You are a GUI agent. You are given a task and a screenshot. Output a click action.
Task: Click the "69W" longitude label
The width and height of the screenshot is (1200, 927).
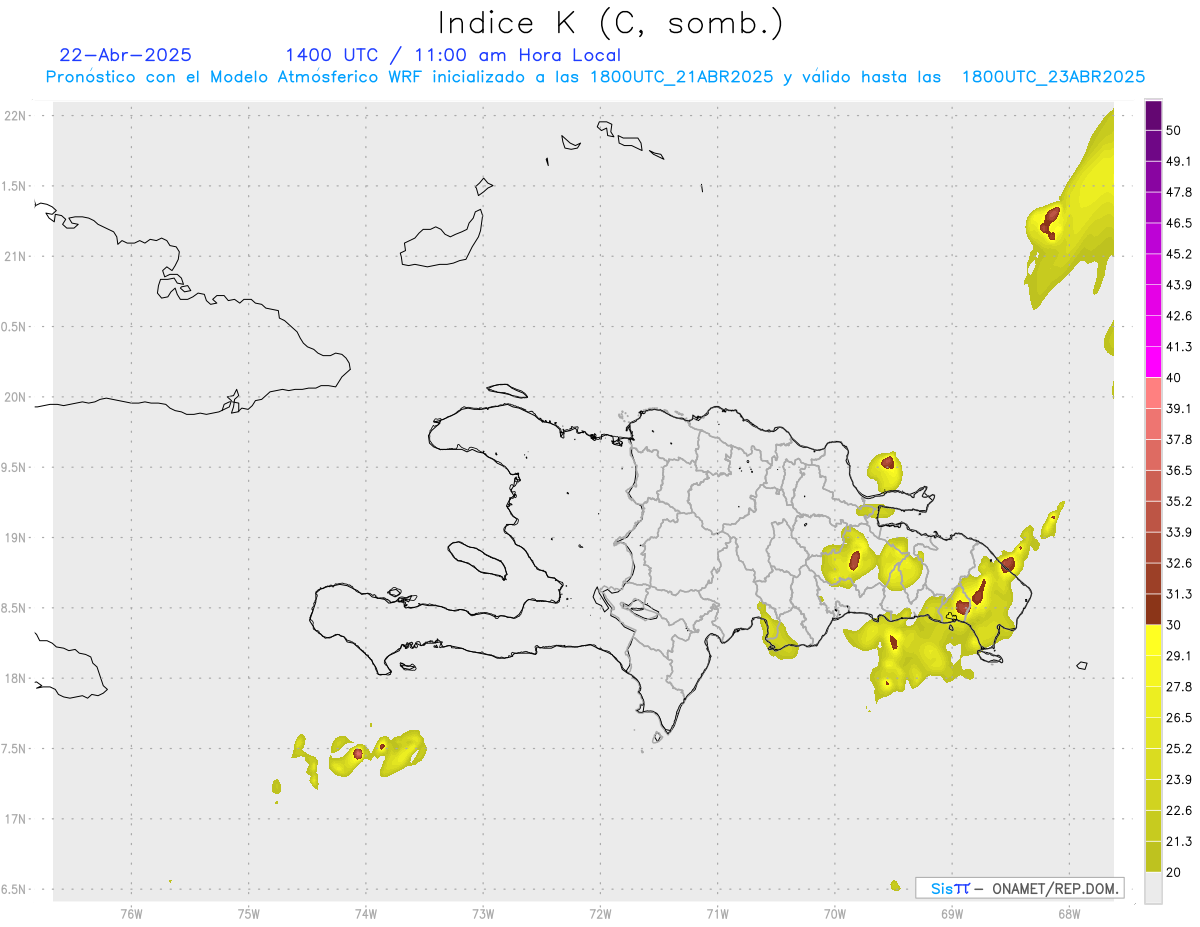pos(952,913)
